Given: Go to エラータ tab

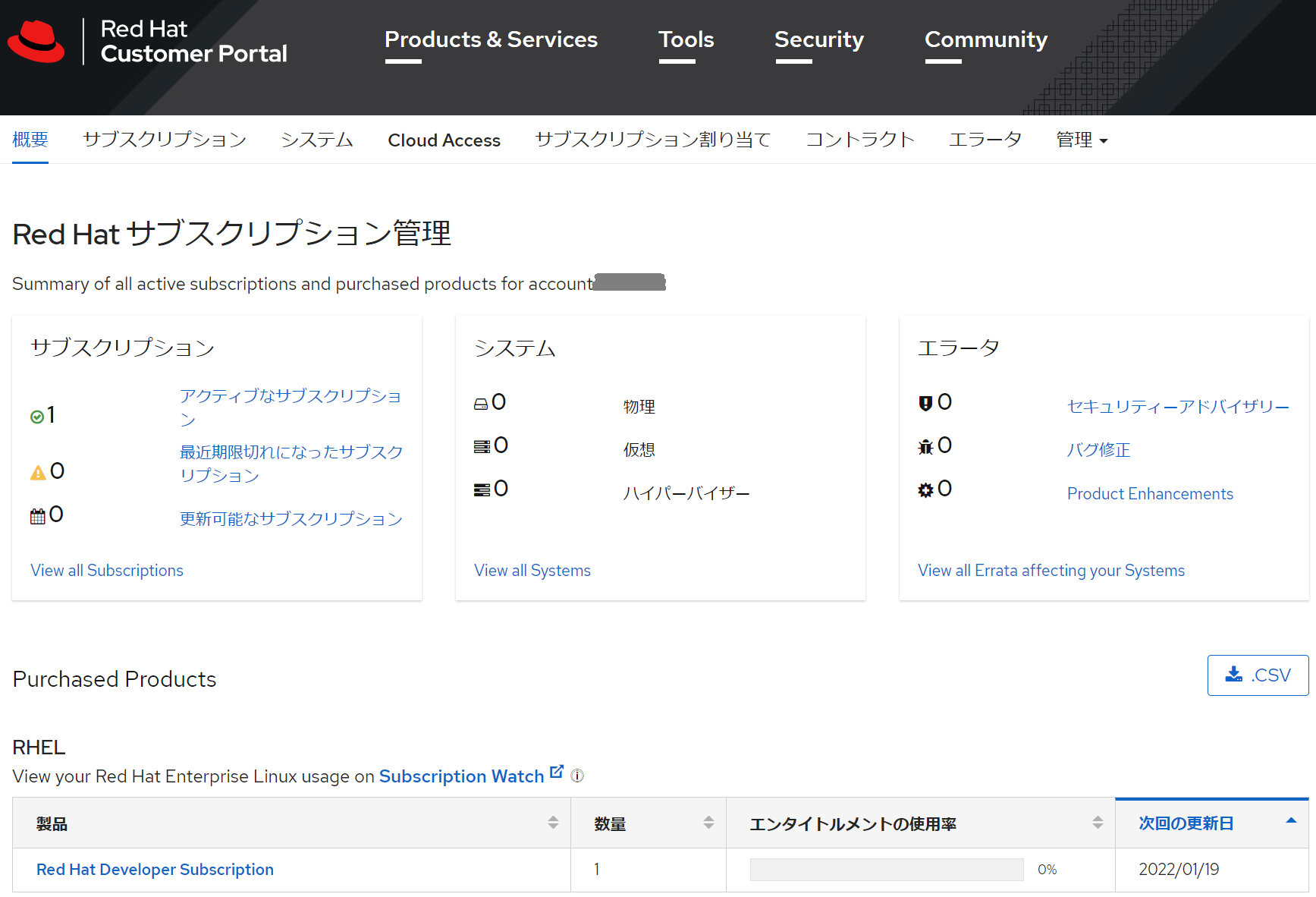Looking at the screenshot, I should [x=985, y=140].
